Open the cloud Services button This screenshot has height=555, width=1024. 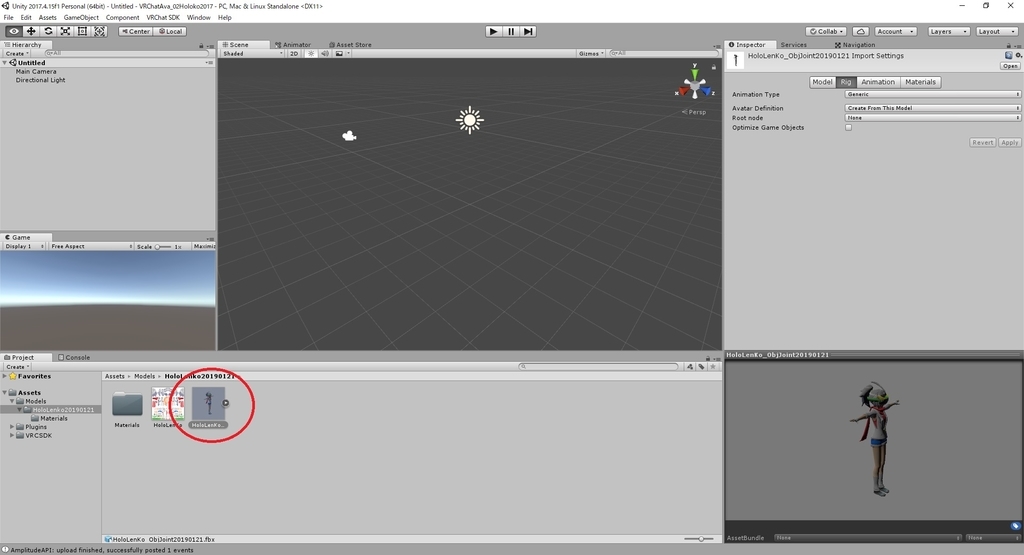pos(861,31)
